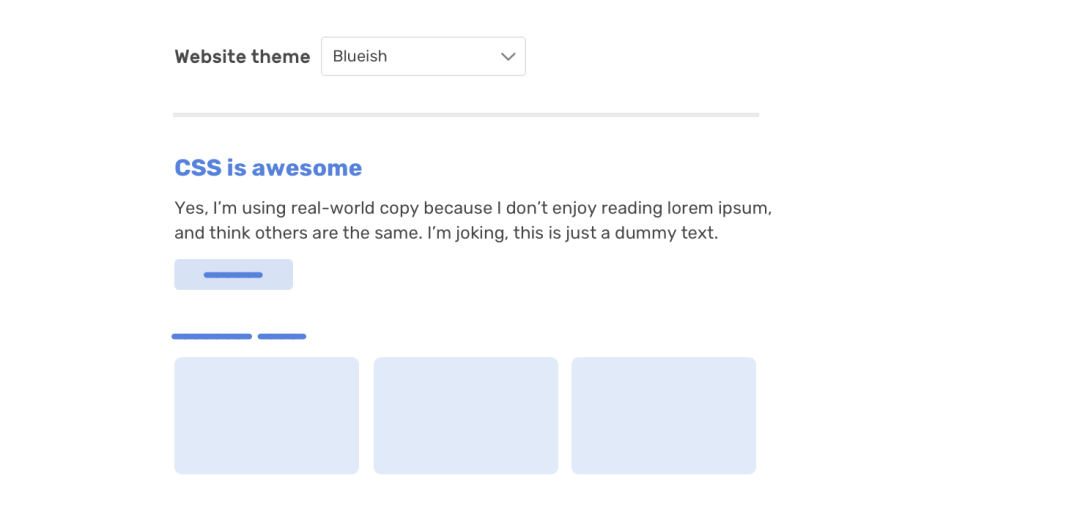The image size is (1080, 530).
Task: Click the Website theme label
Action: point(242,57)
